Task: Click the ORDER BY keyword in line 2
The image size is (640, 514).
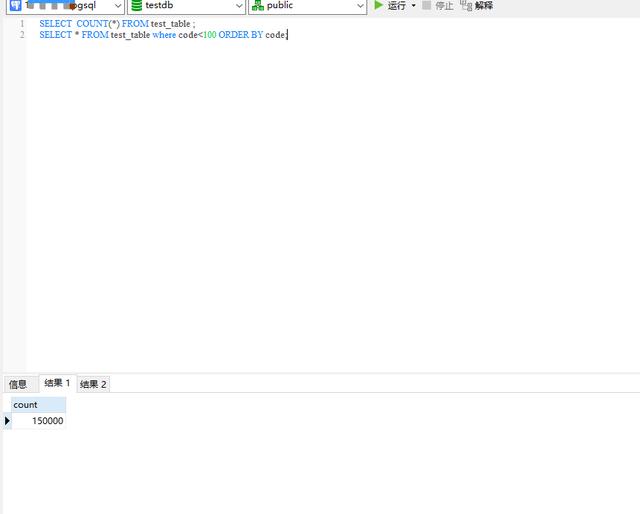Action: [241, 35]
